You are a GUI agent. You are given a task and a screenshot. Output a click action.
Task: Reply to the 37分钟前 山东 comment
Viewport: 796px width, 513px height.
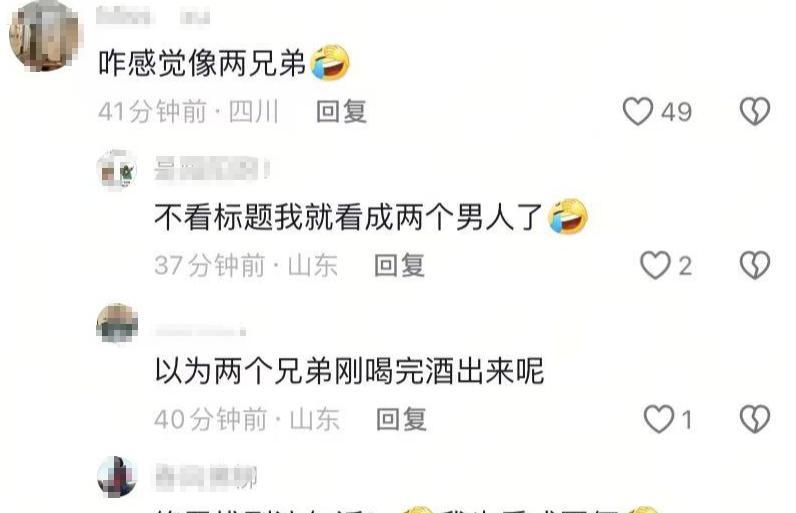pos(399,265)
